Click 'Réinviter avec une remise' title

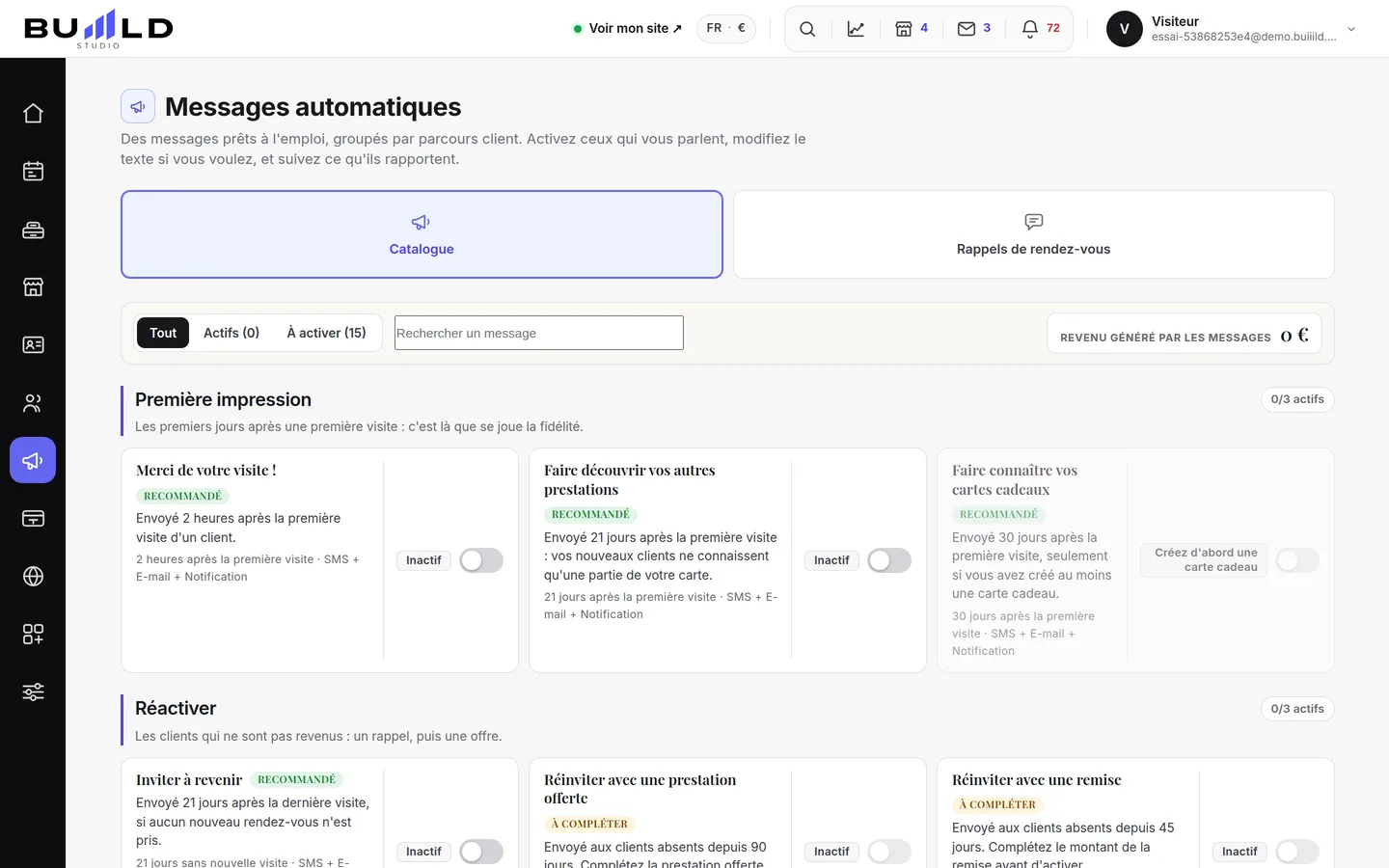pyautogui.click(x=1037, y=780)
